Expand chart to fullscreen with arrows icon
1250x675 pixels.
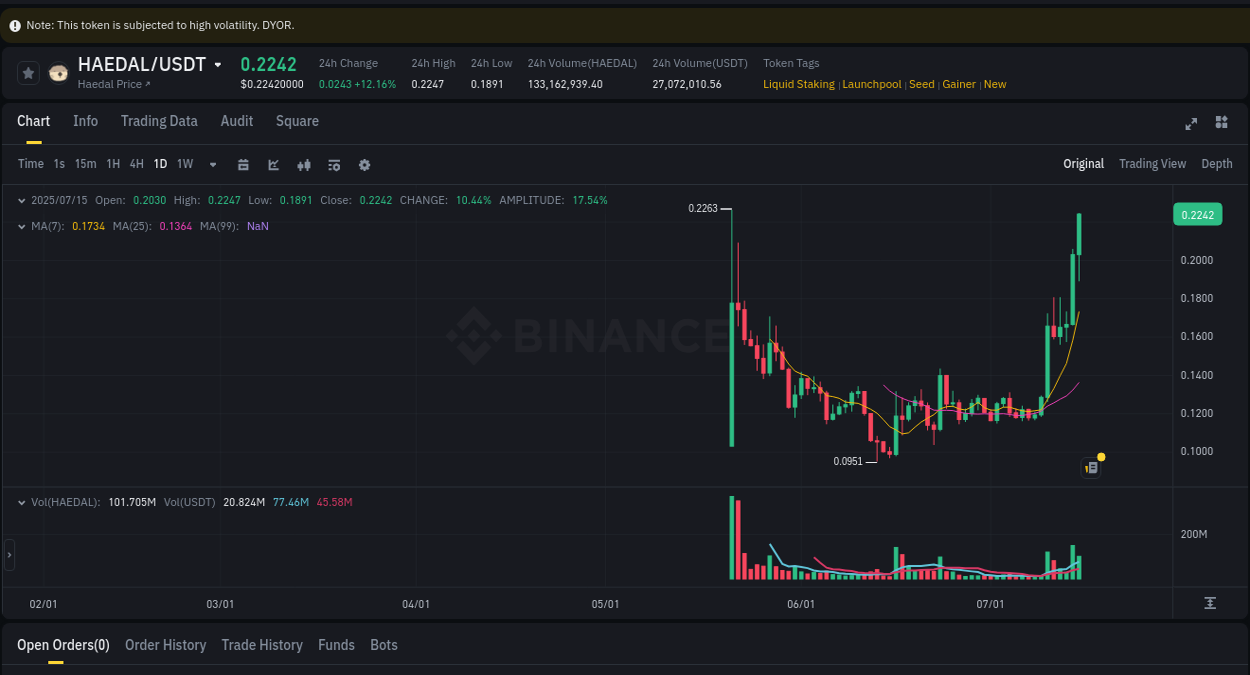(x=1191, y=124)
